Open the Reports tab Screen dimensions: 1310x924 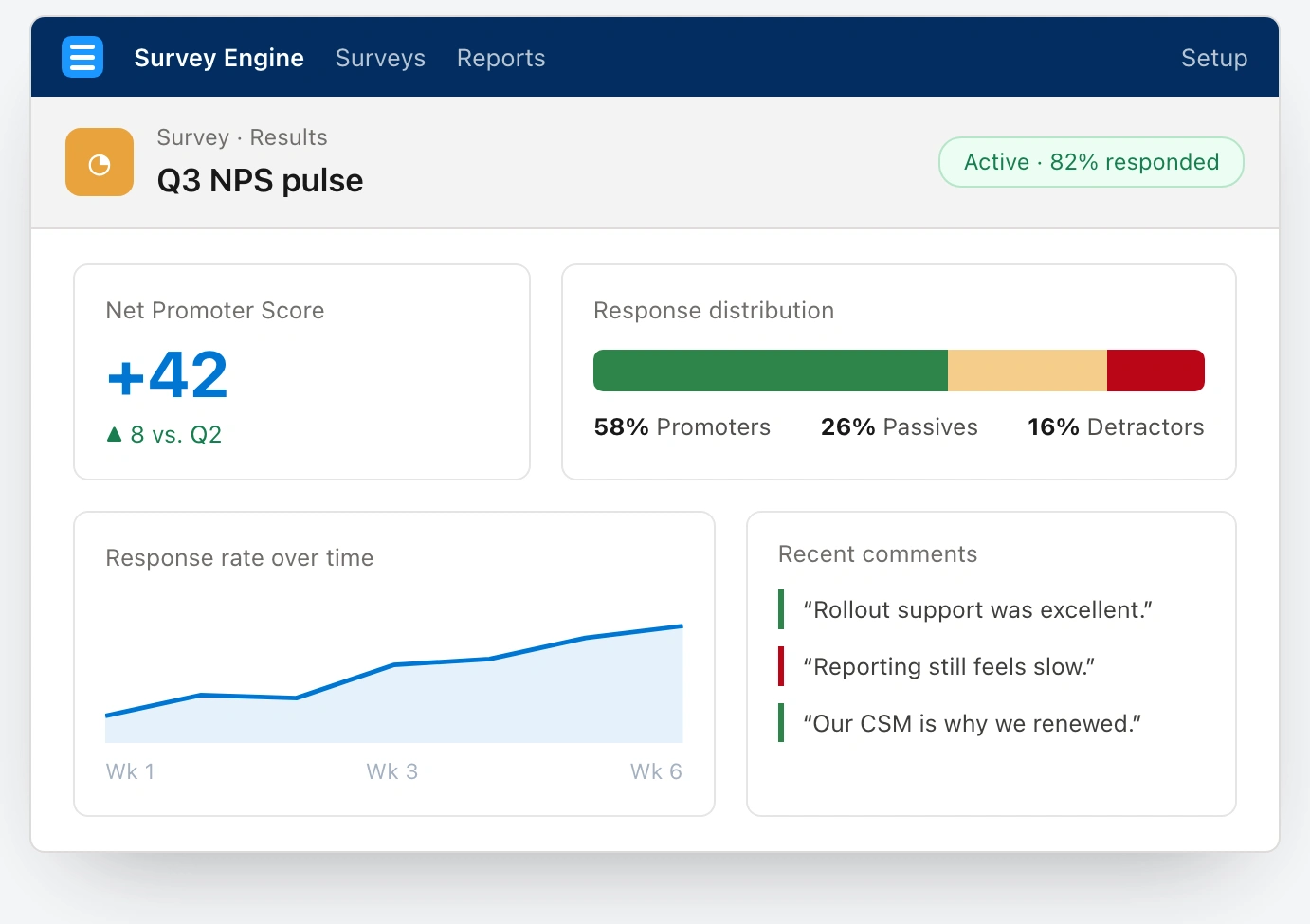click(x=500, y=58)
